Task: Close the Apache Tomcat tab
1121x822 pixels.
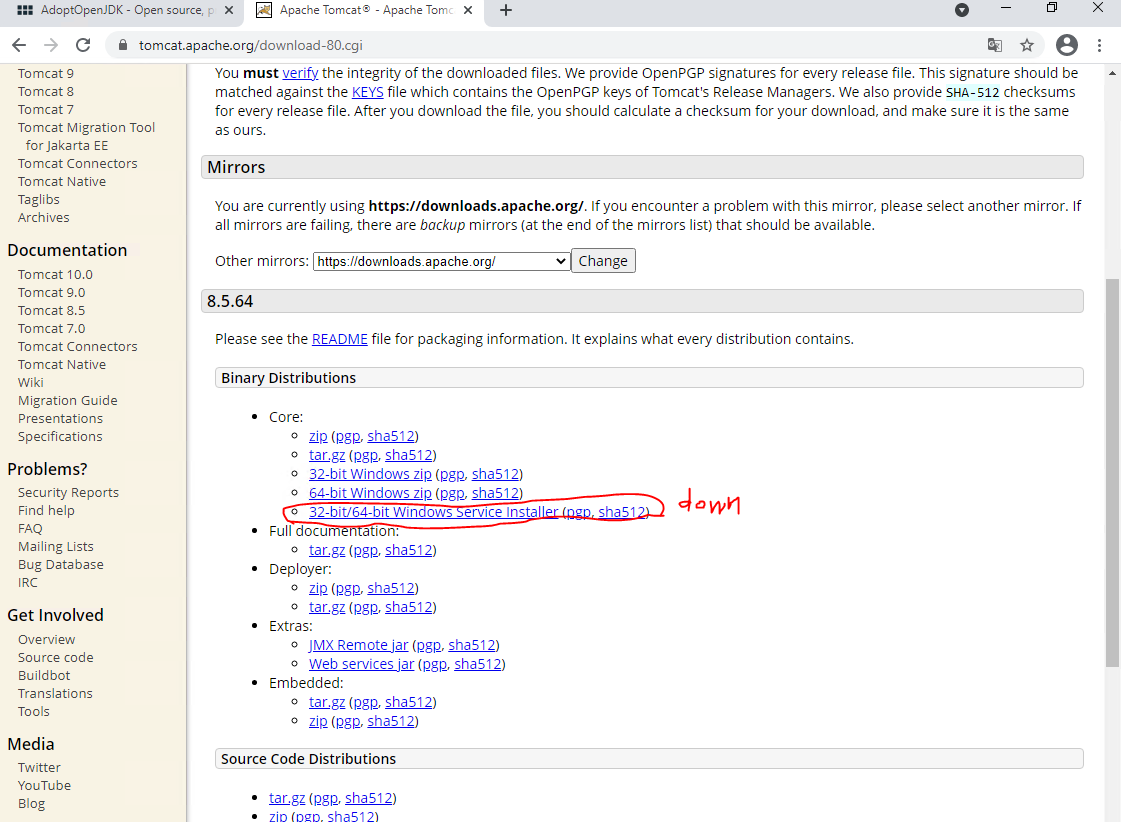Action: (x=468, y=10)
